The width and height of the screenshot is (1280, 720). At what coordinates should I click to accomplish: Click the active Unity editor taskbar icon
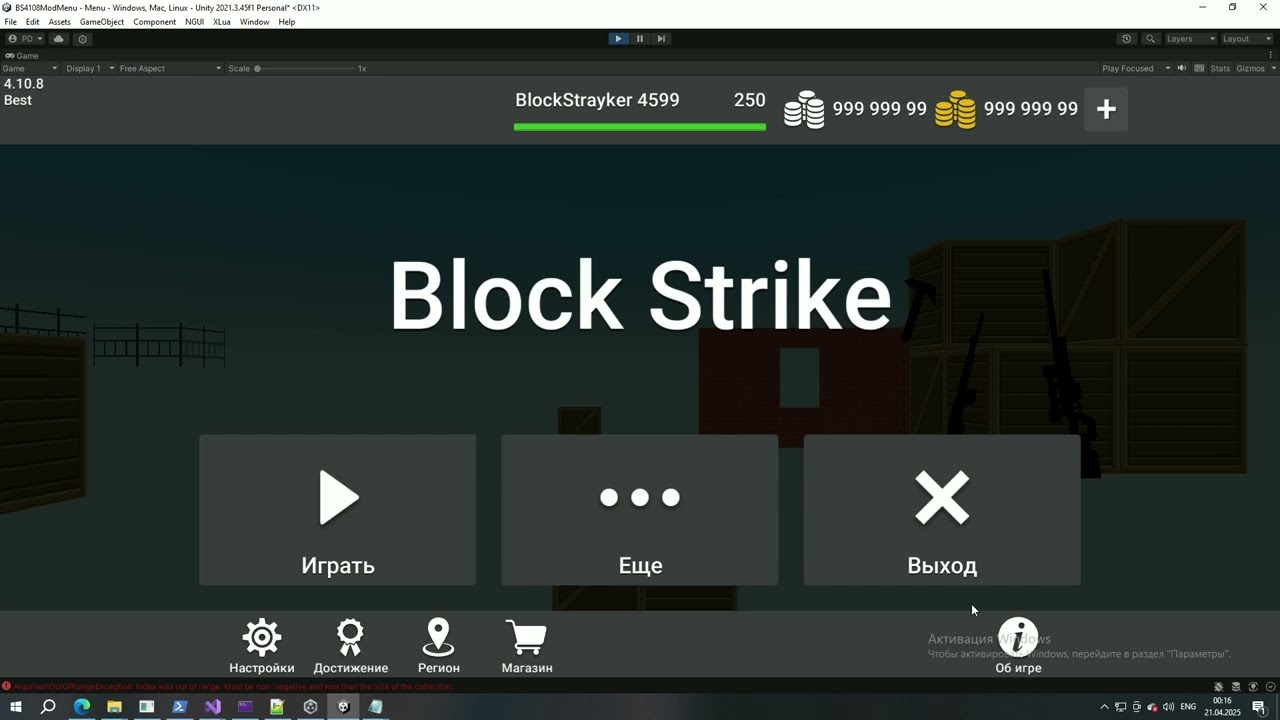[343, 707]
